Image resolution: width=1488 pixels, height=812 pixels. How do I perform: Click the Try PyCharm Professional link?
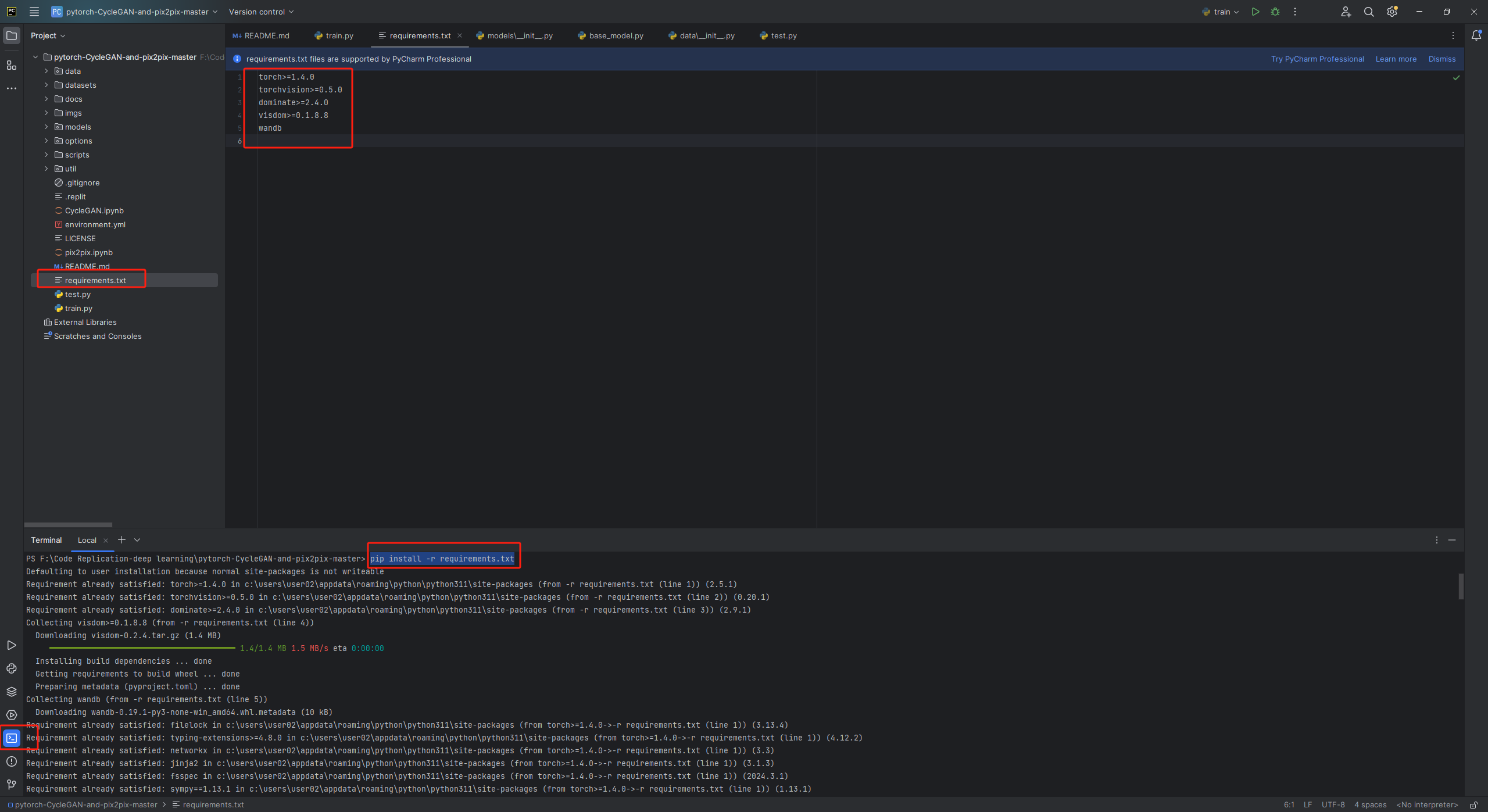(x=1317, y=59)
